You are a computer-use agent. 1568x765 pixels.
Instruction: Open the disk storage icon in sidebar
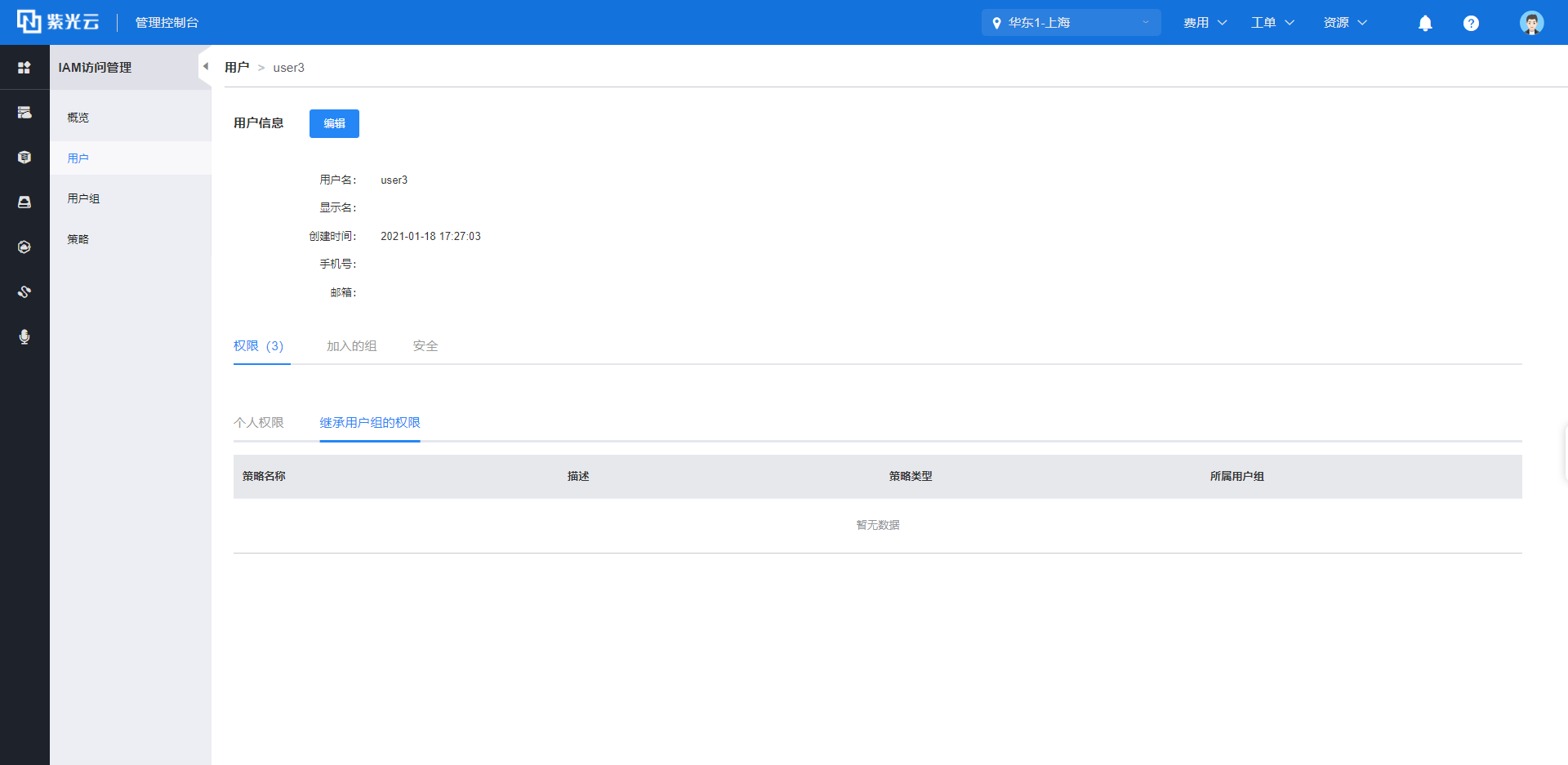tap(24, 202)
